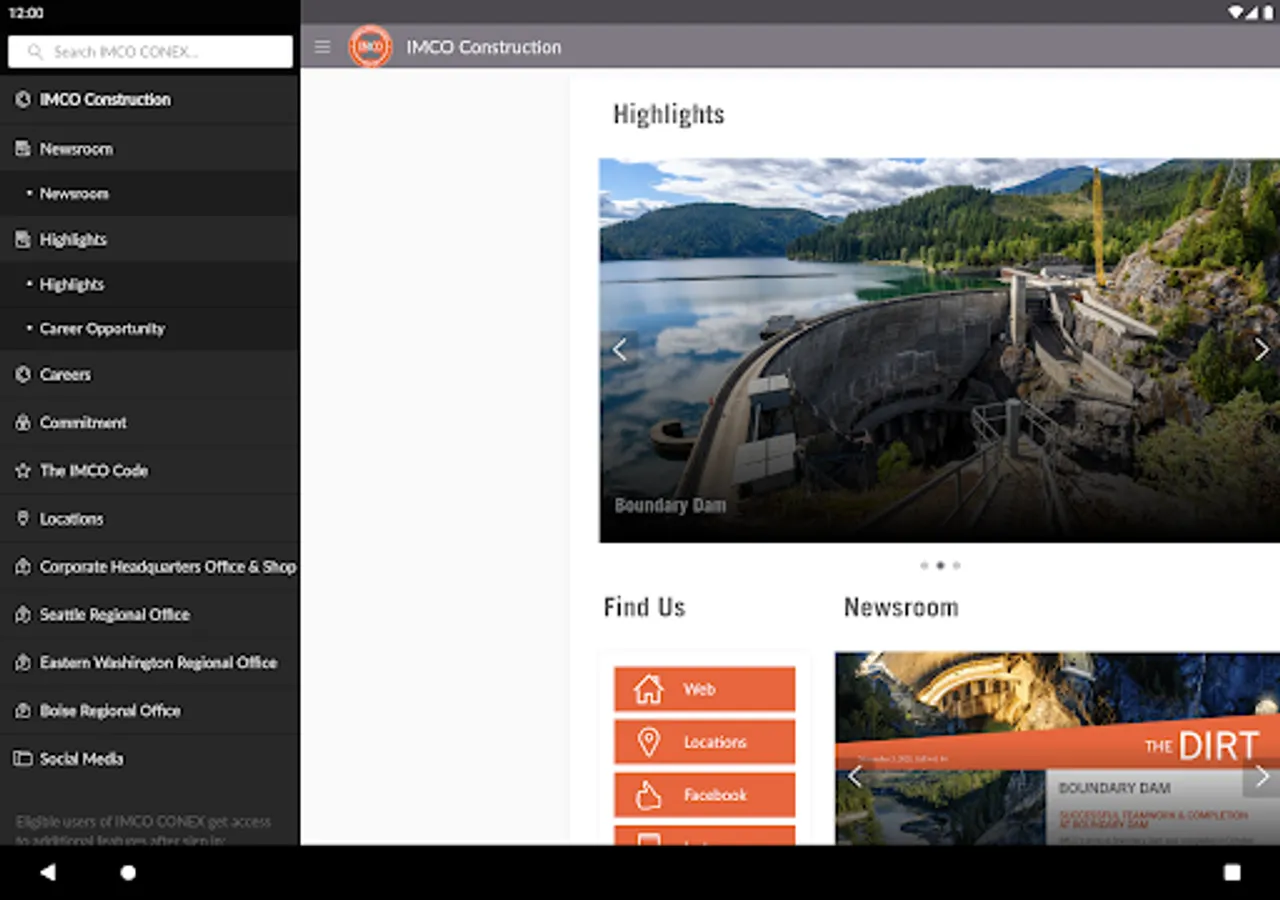Click the Social Media folder icon

[23, 759]
